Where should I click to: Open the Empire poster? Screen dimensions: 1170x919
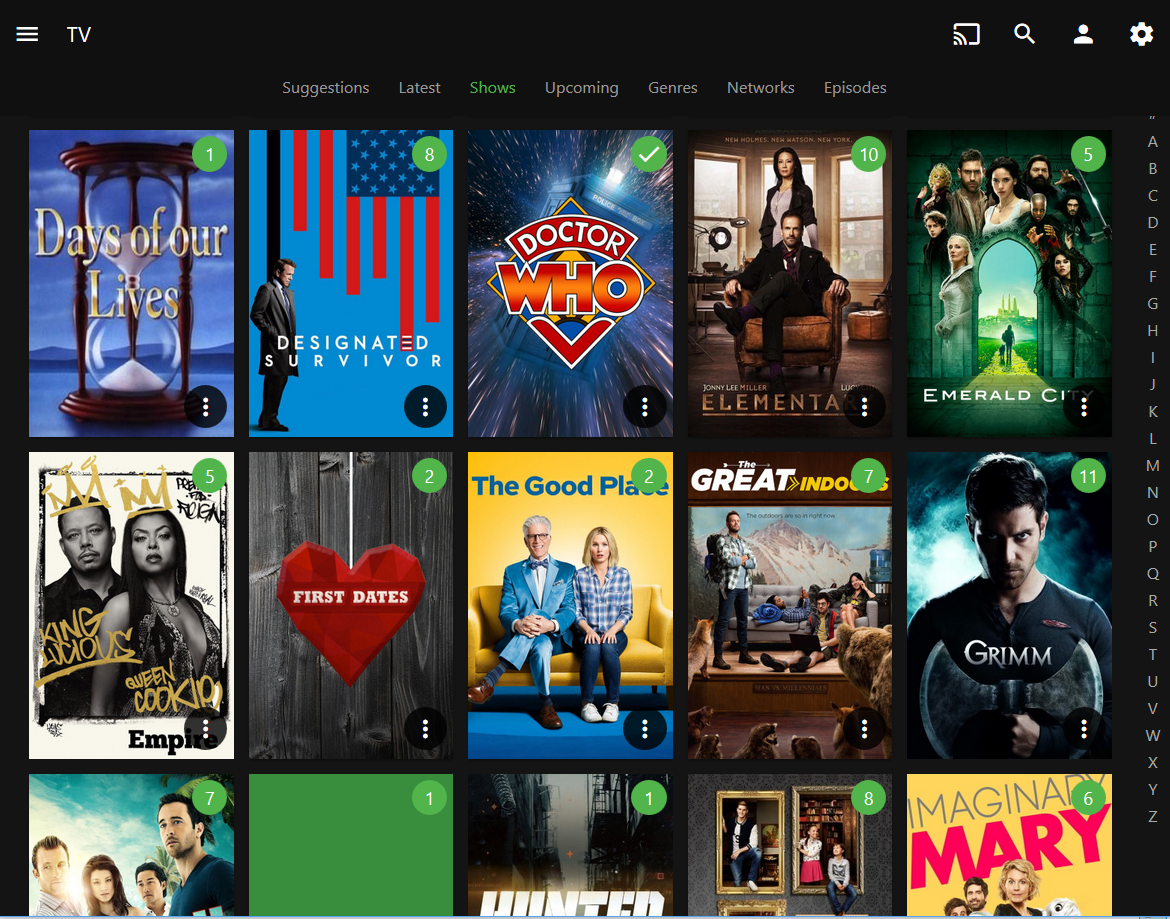(131, 605)
